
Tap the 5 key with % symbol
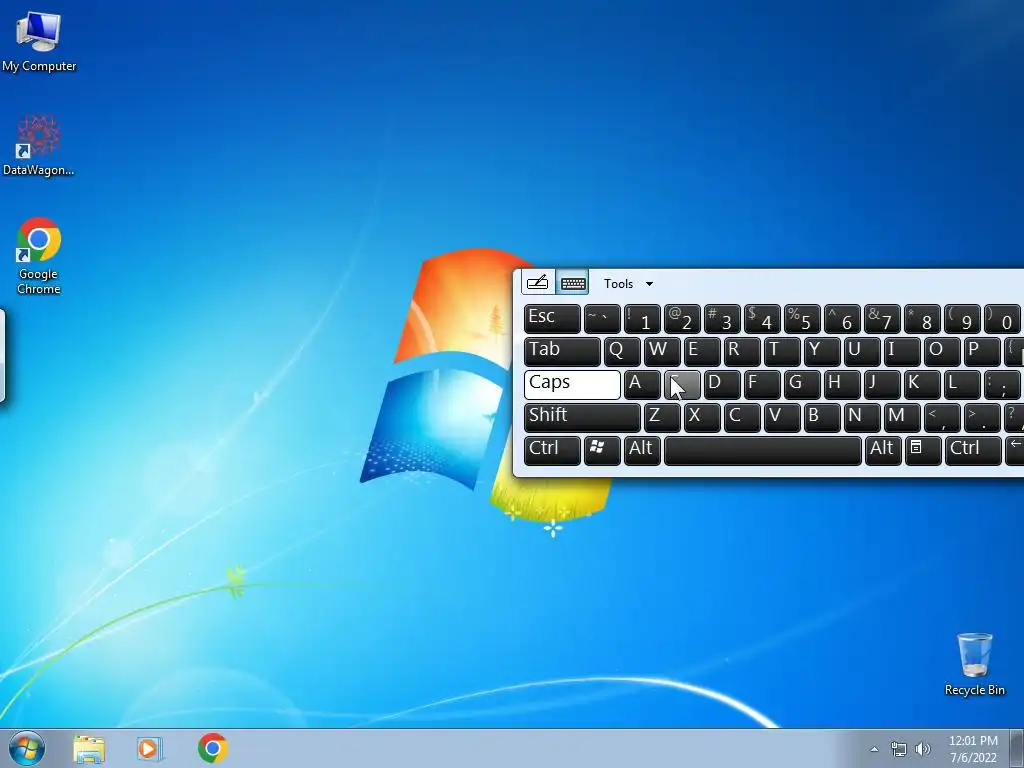[802, 319]
